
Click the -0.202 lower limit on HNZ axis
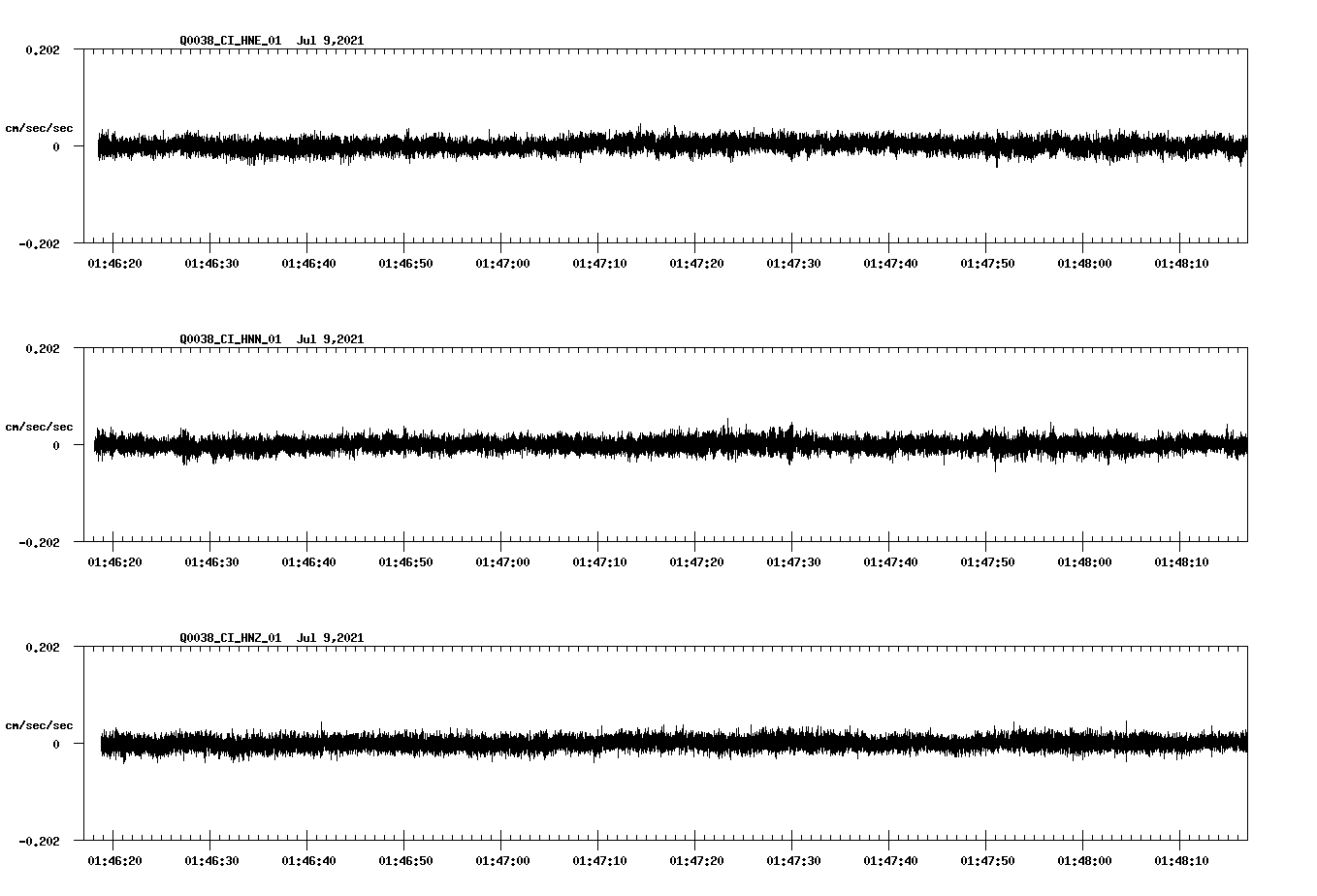click(39, 841)
